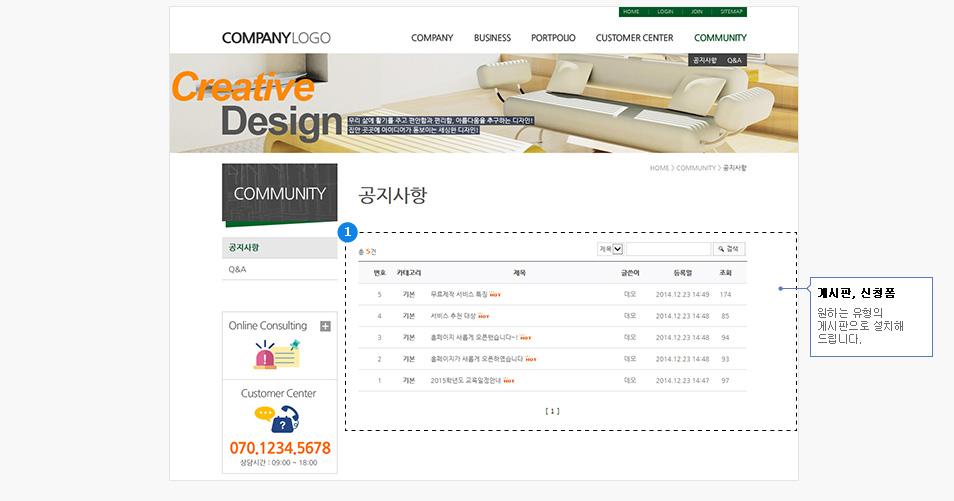The width and height of the screenshot is (954, 501).
Task: Select 공지사항 in the left sidebar
Action: pos(244,247)
